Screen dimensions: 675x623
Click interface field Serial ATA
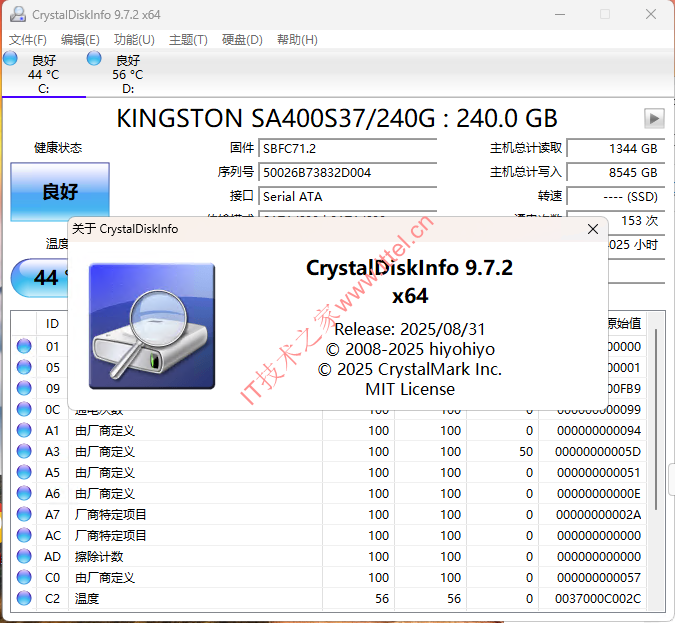point(347,197)
